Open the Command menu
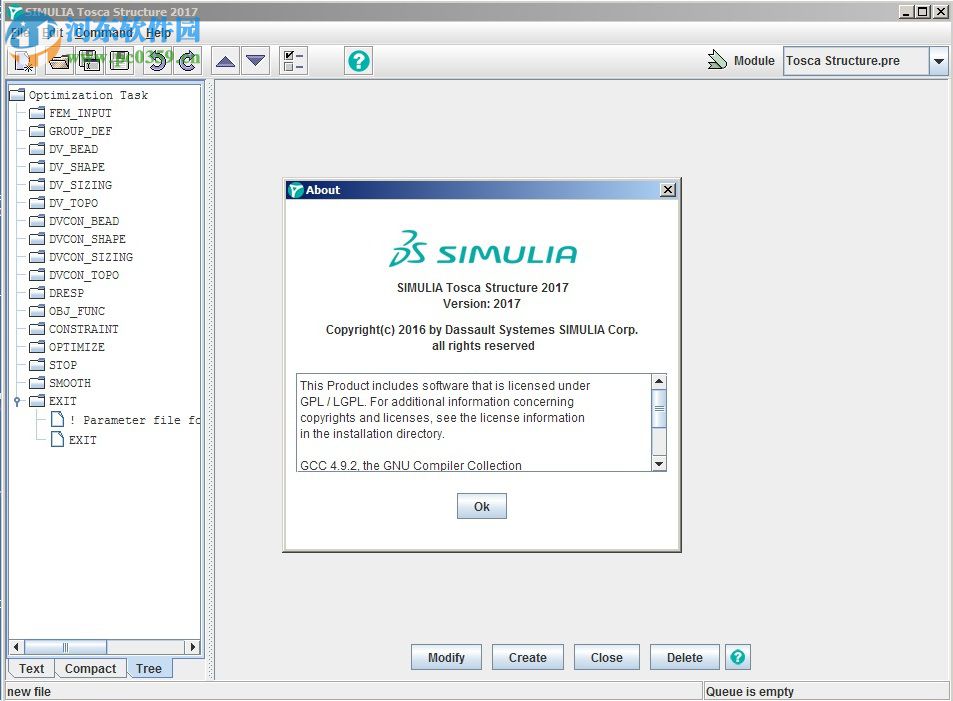 [103, 33]
